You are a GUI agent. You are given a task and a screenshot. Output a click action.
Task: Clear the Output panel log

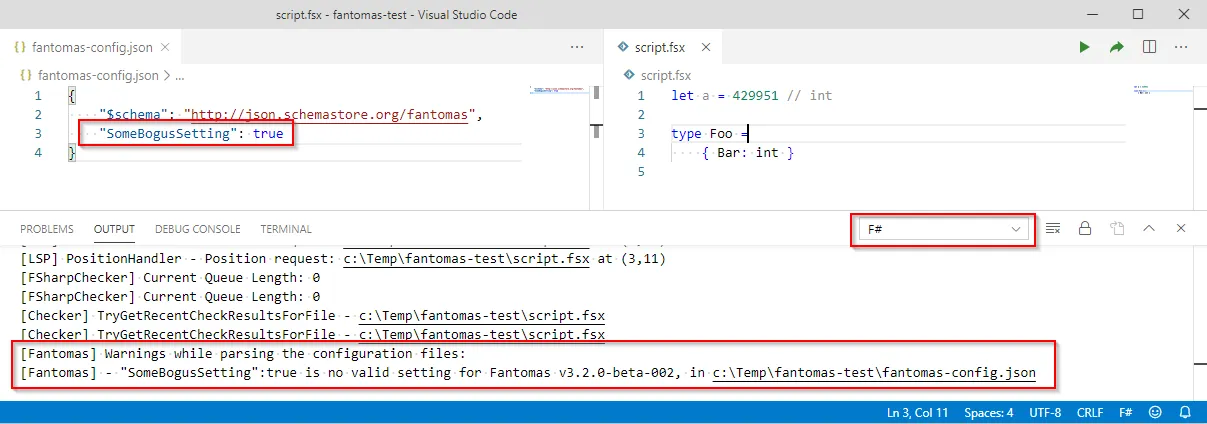[1052, 229]
